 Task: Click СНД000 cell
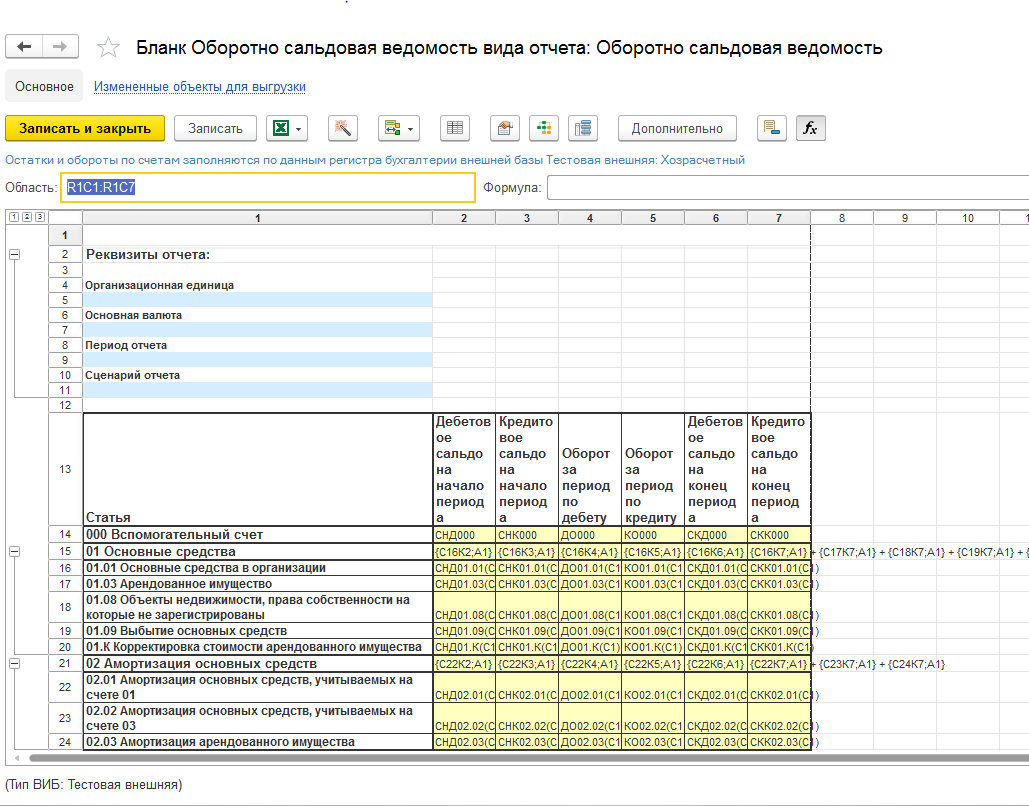point(464,535)
